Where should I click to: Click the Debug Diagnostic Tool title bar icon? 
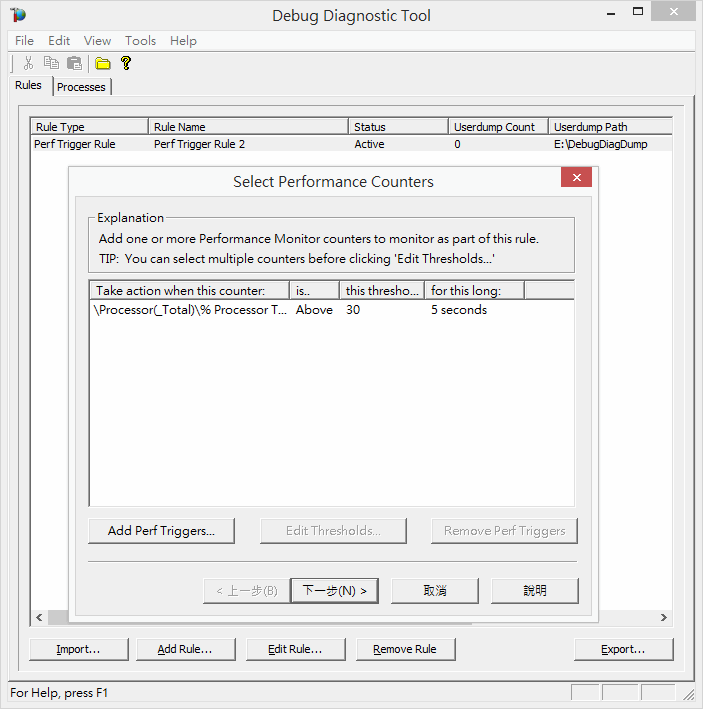tap(18, 15)
